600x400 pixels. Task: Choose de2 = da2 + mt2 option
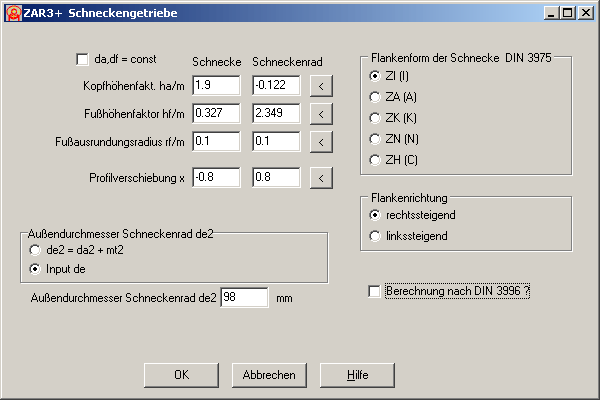[36, 249]
